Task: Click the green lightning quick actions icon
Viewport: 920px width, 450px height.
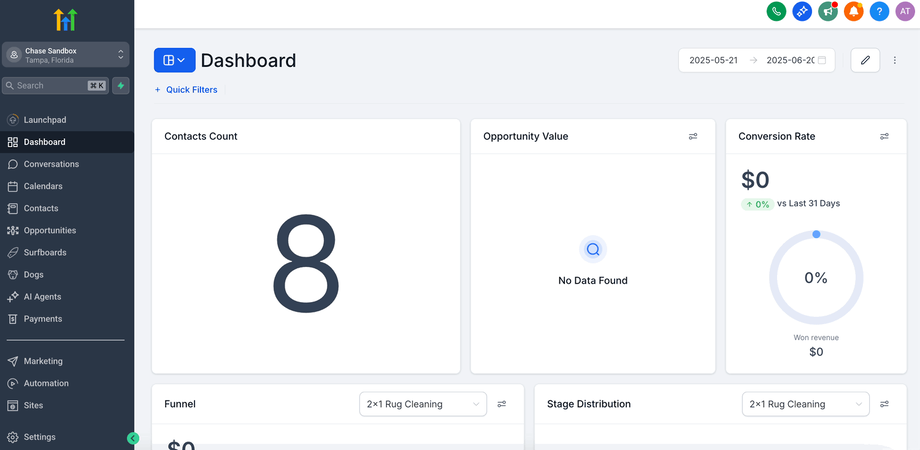Action: click(121, 86)
